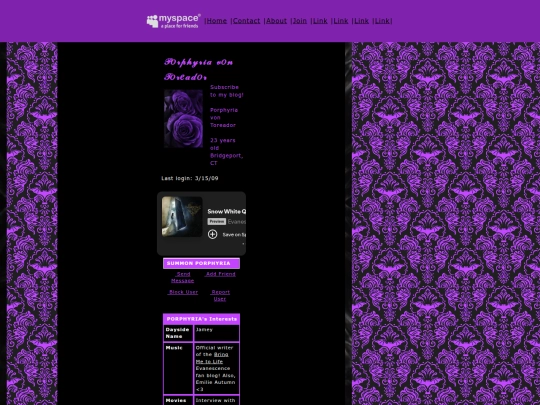Click the 'Subscribe to my blog!' text
The image size is (540, 405).
coord(227,91)
